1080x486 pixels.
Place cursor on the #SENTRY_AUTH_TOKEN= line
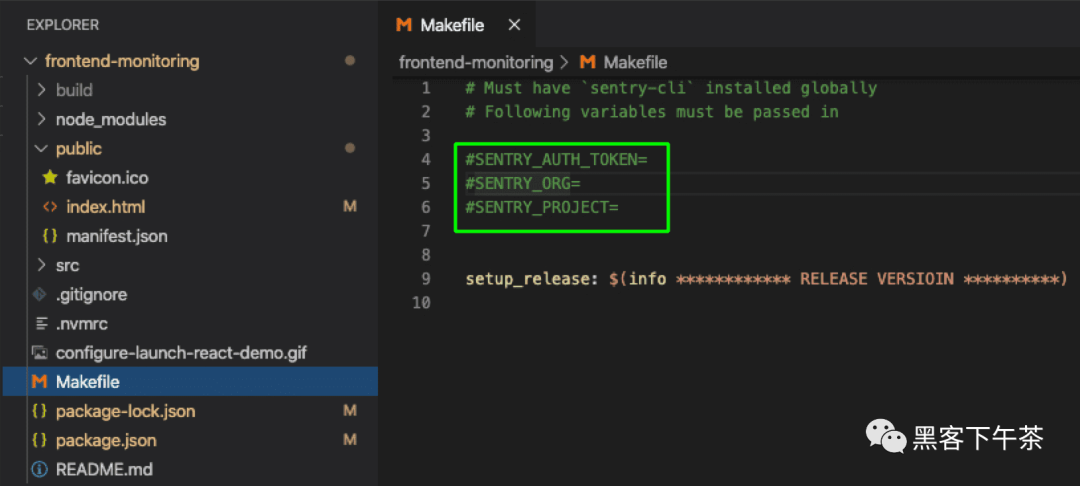[557, 160]
